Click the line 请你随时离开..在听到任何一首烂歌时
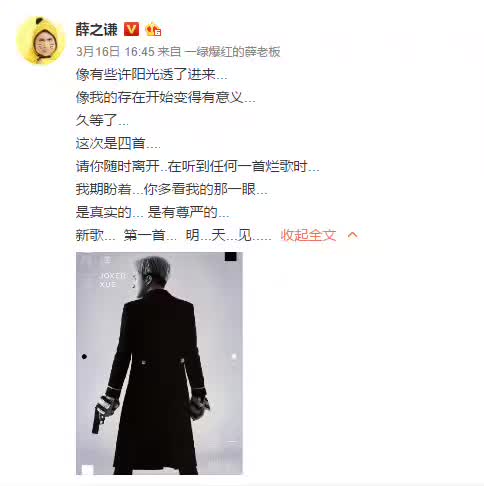This screenshot has height=486, width=484. (x=197, y=166)
